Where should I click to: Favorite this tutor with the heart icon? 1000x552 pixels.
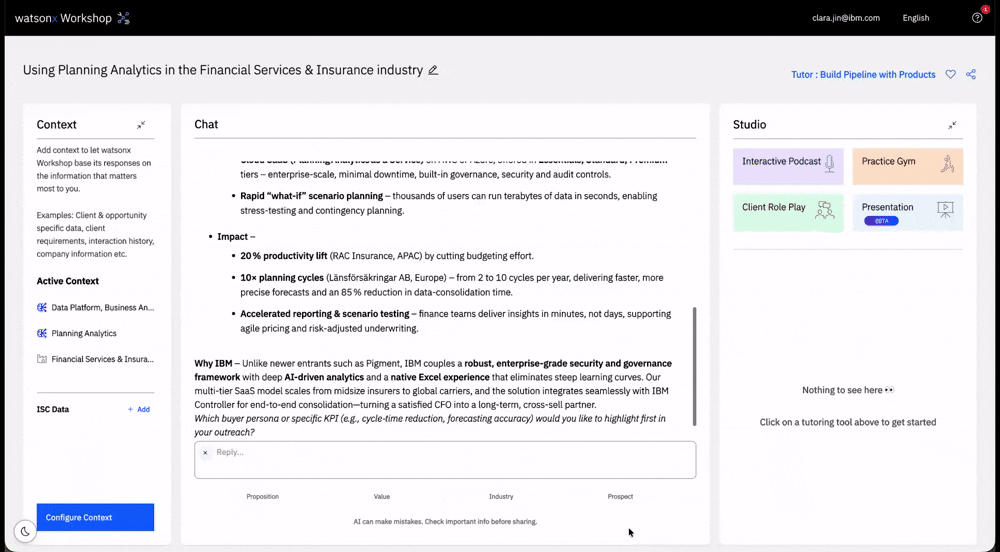point(950,75)
